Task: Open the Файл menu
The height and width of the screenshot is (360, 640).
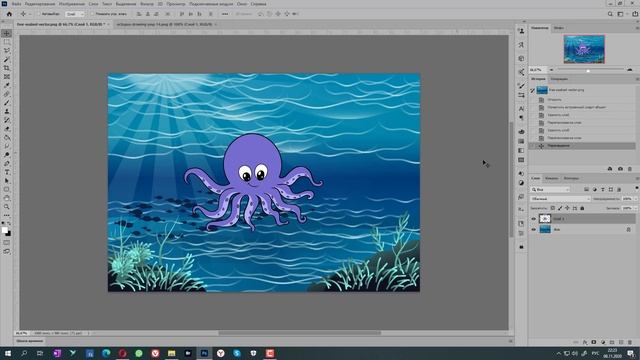Action: point(16,4)
